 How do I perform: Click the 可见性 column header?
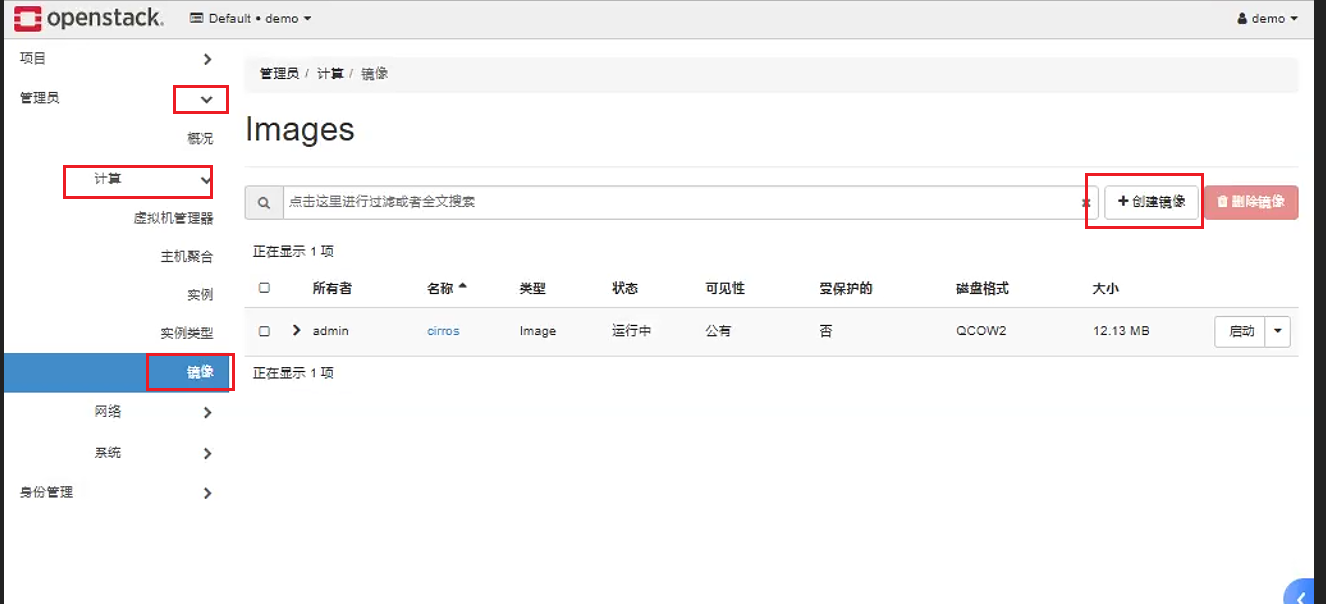pyautogui.click(x=725, y=288)
